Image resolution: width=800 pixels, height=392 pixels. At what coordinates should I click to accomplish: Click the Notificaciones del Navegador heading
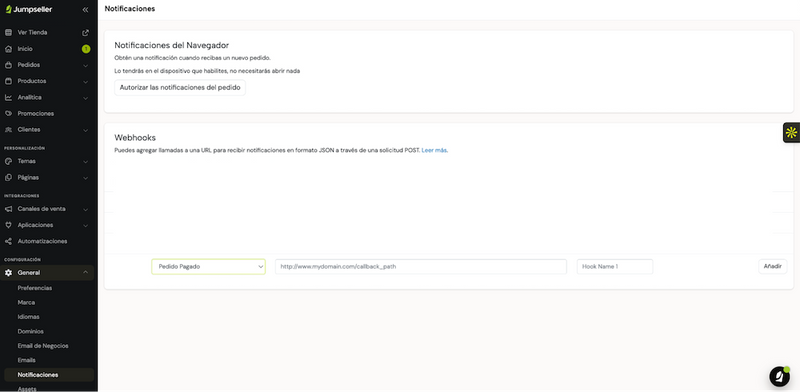tap(171, 45)
